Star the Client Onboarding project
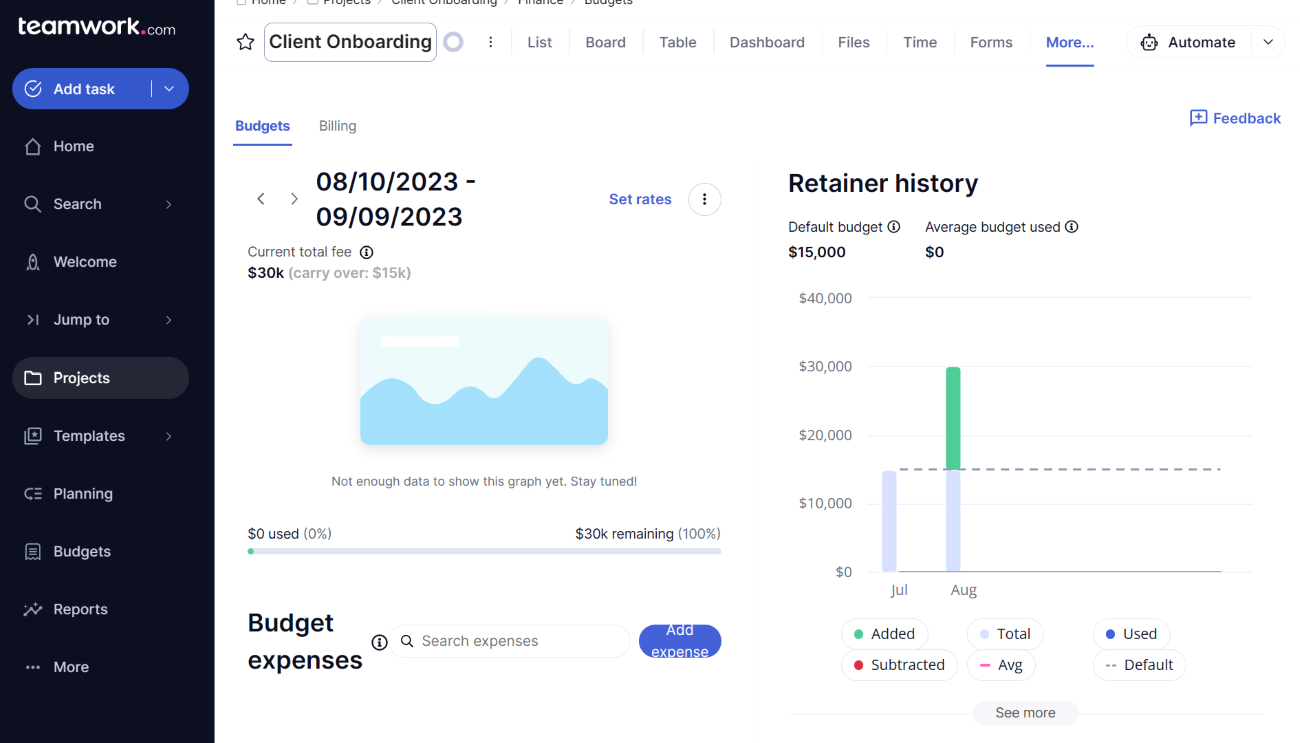1300x743 pixels. tap(245, 42)
